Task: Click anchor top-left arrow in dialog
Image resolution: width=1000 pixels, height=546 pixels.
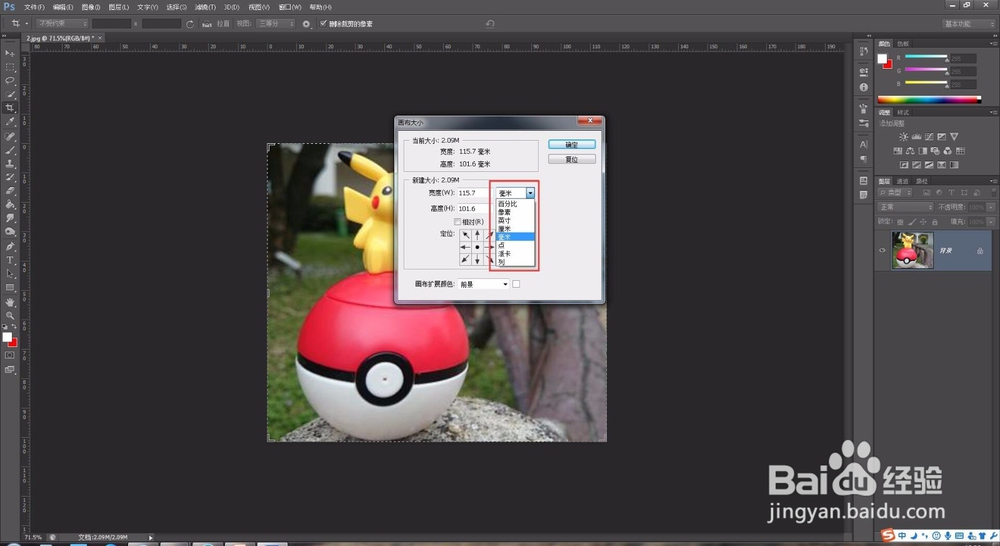Action: tap(466, 235)
